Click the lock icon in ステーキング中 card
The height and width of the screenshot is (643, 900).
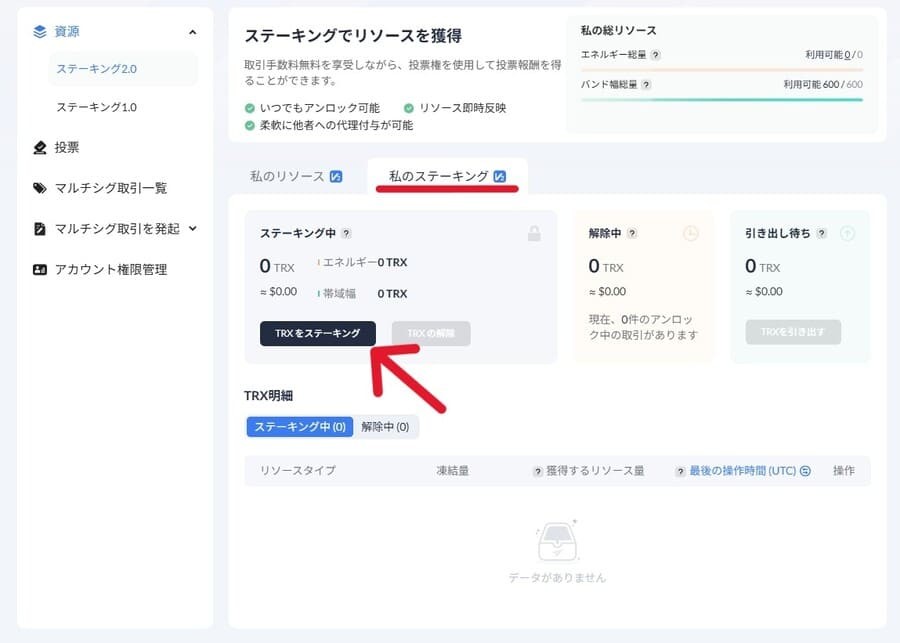click(x=534, y=233)
